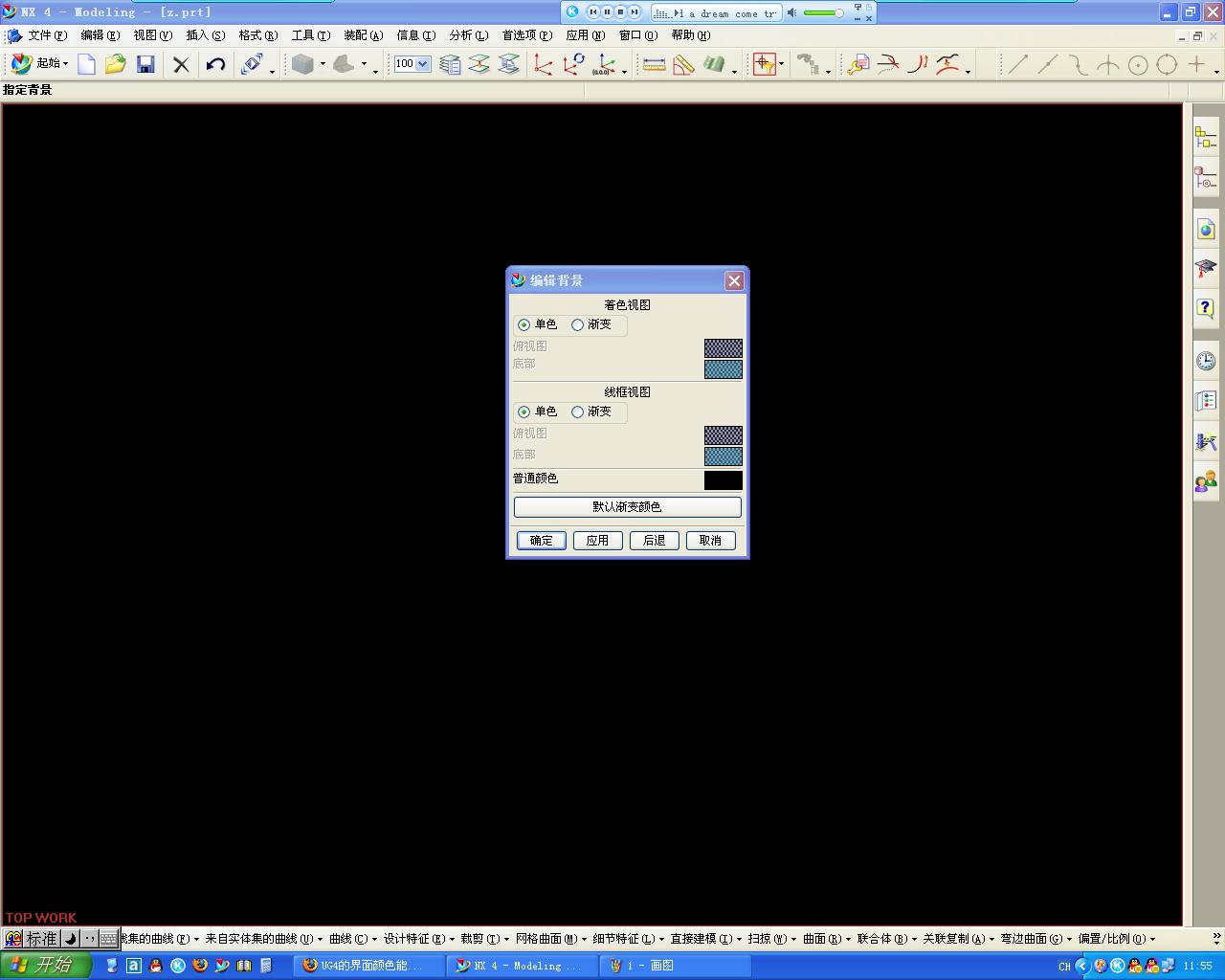
Task: Close the 编辑背景 dialog
Action: pyautogui.click(x=734, y=280)
